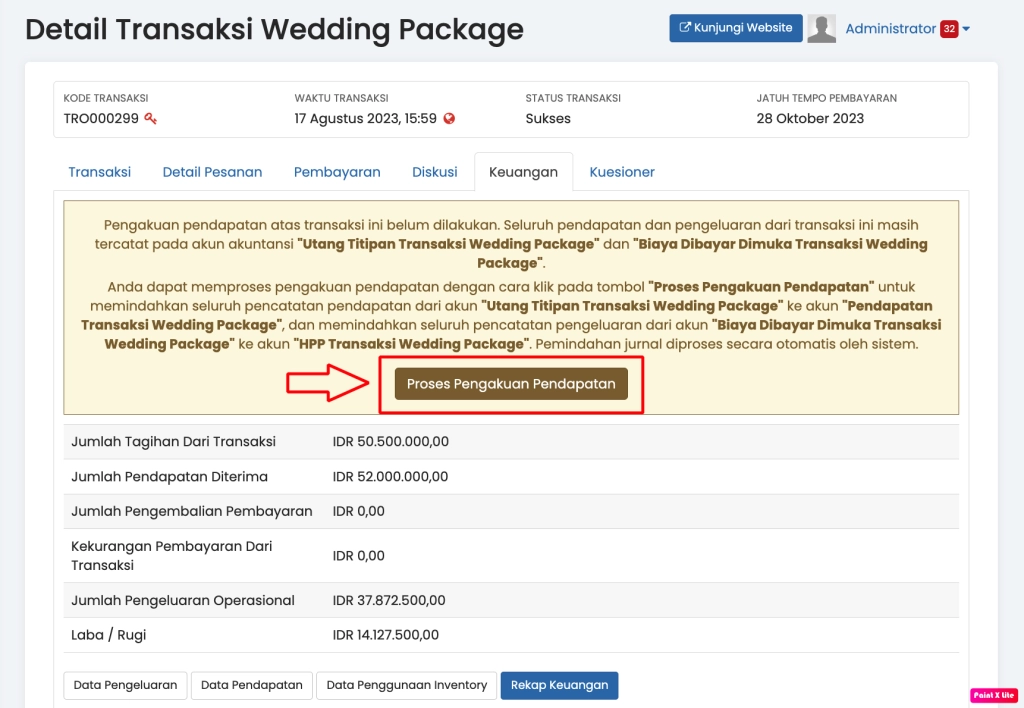Viewport: 1024px width, 708px height.
Task: Open Data Pengeluaran
Action: pos(126,685)
